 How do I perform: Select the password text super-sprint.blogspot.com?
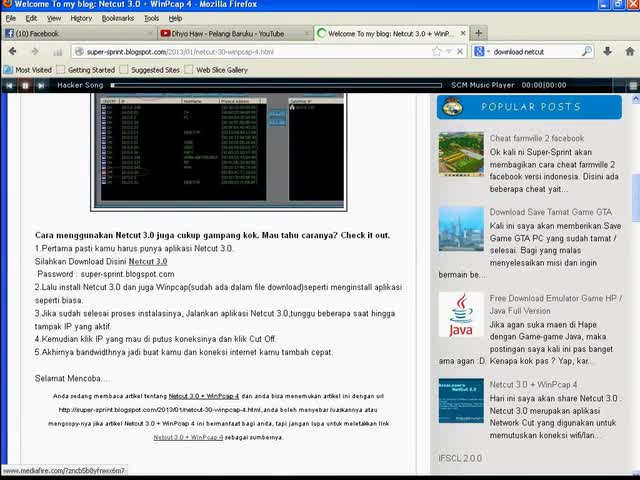[127, 274]
